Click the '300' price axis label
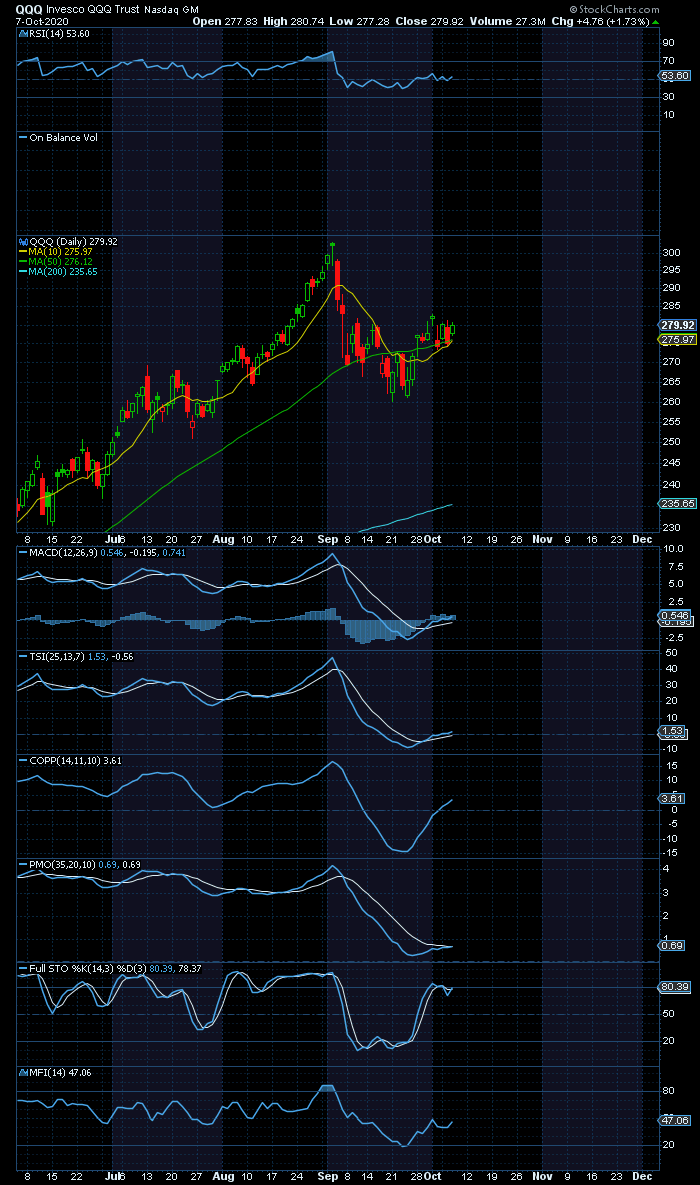The image size is (700, 1185). pyautogui.click(x=671, y=252)
